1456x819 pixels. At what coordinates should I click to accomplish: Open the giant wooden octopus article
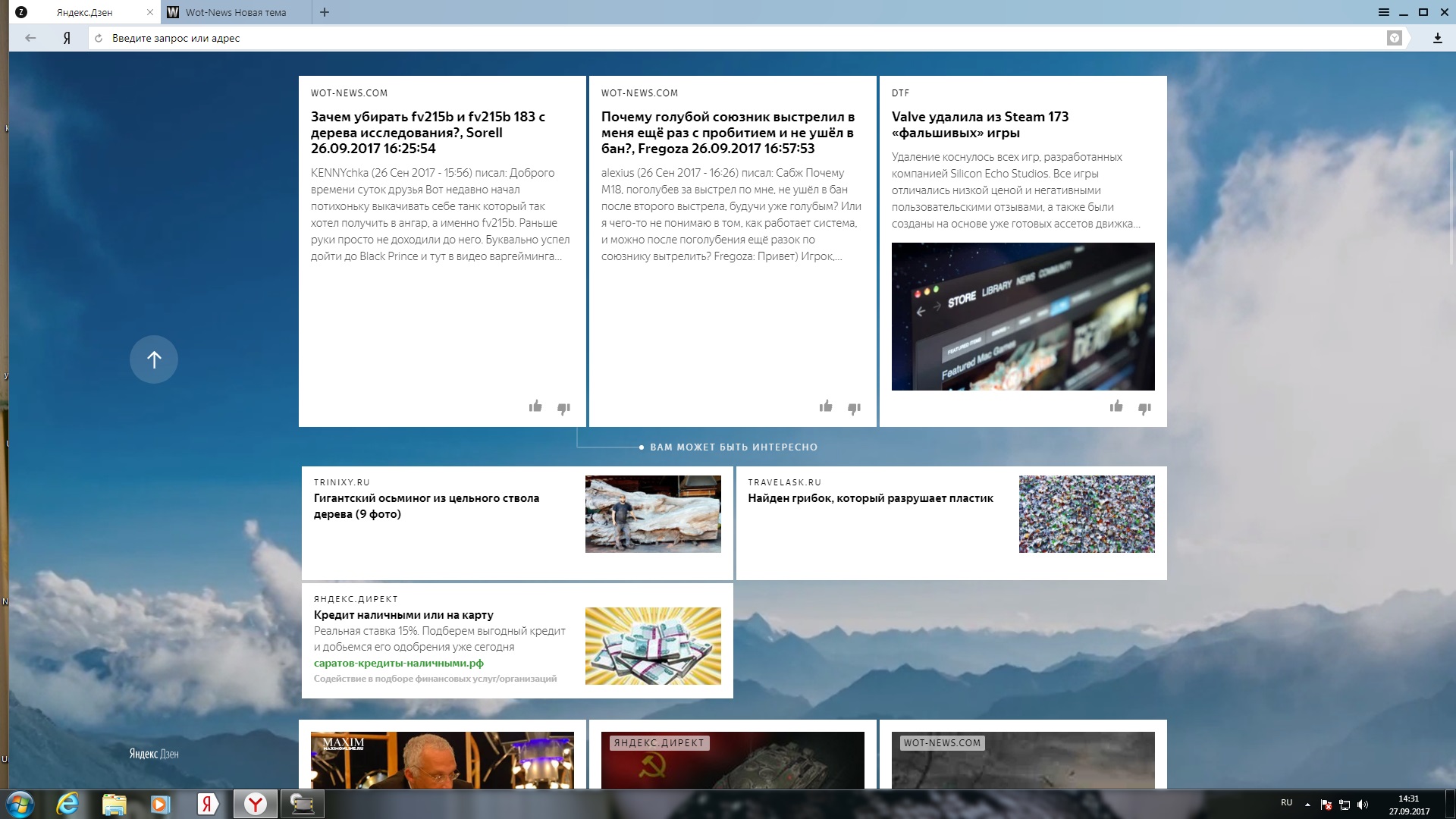[426, 506]
